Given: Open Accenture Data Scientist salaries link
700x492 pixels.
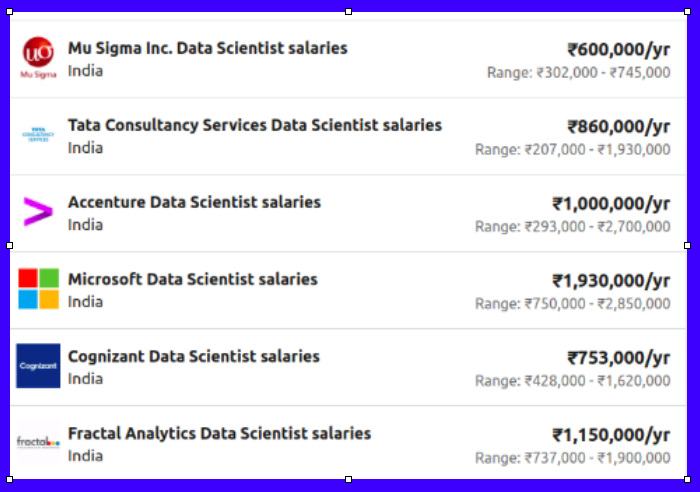Looking at the screenshot, I should (x=194, y=202).
